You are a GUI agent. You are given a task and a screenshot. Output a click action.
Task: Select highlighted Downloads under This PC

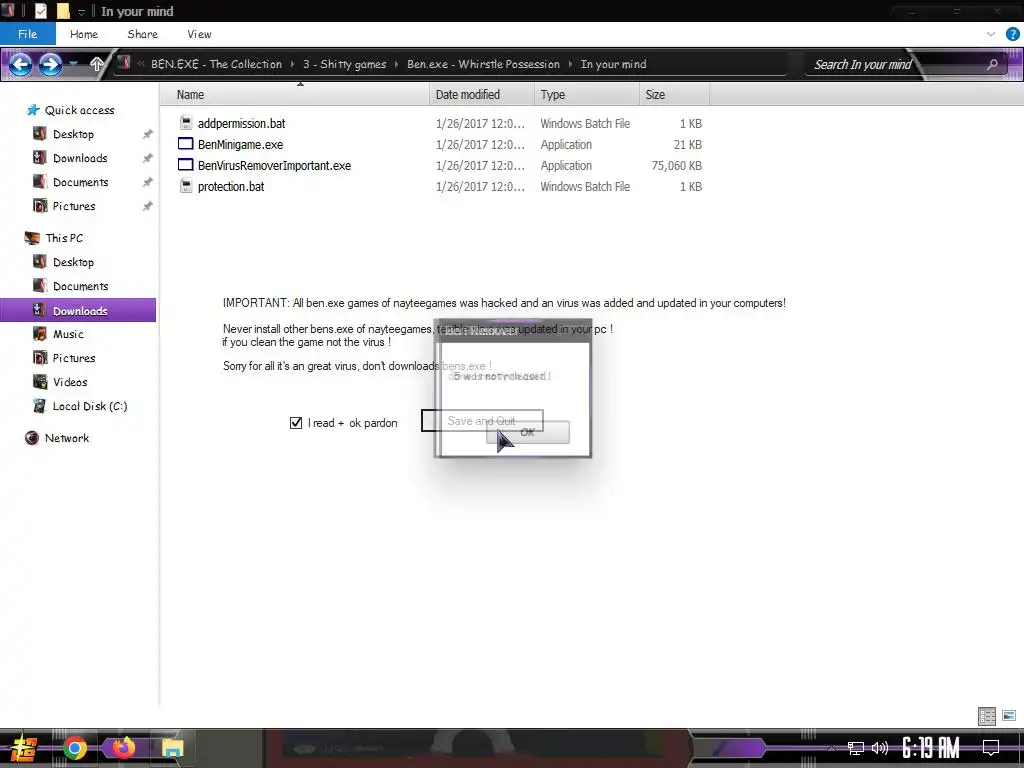[78, 310]
